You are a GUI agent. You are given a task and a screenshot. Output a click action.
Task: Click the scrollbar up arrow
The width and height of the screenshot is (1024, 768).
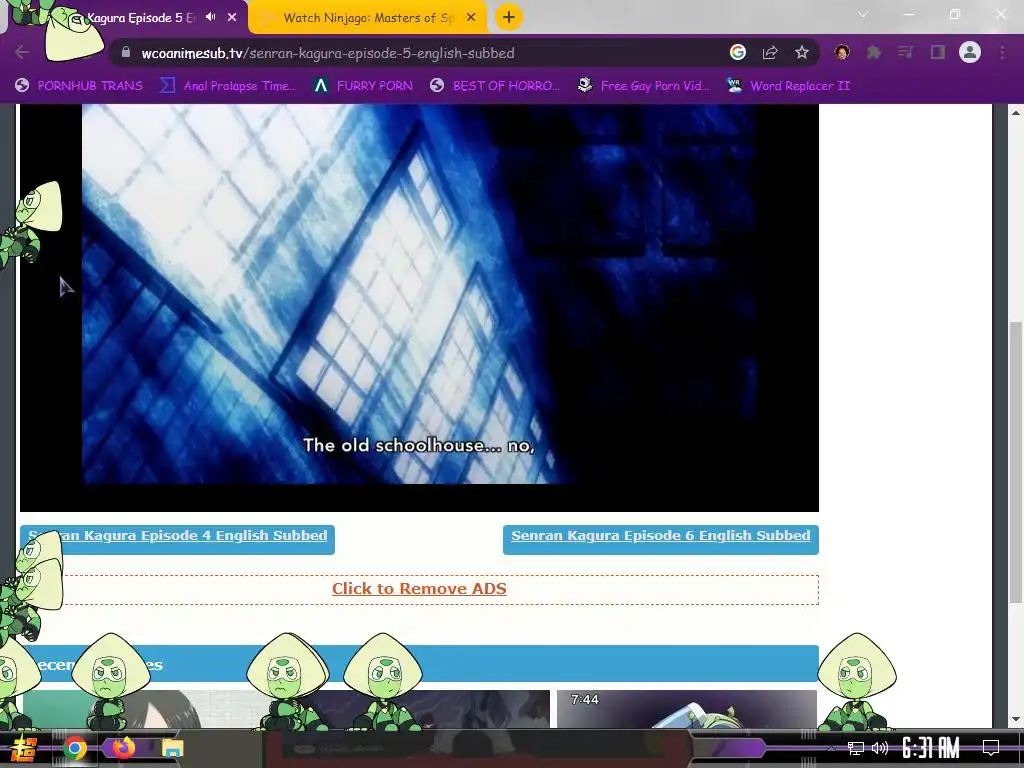click(1016, 112)
